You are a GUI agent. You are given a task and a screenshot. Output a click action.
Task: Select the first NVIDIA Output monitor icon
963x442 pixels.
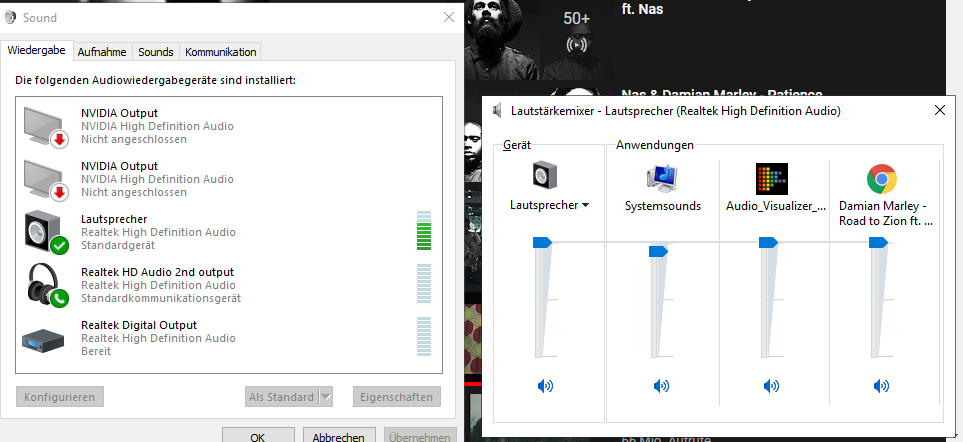click(x=45, y=126)
